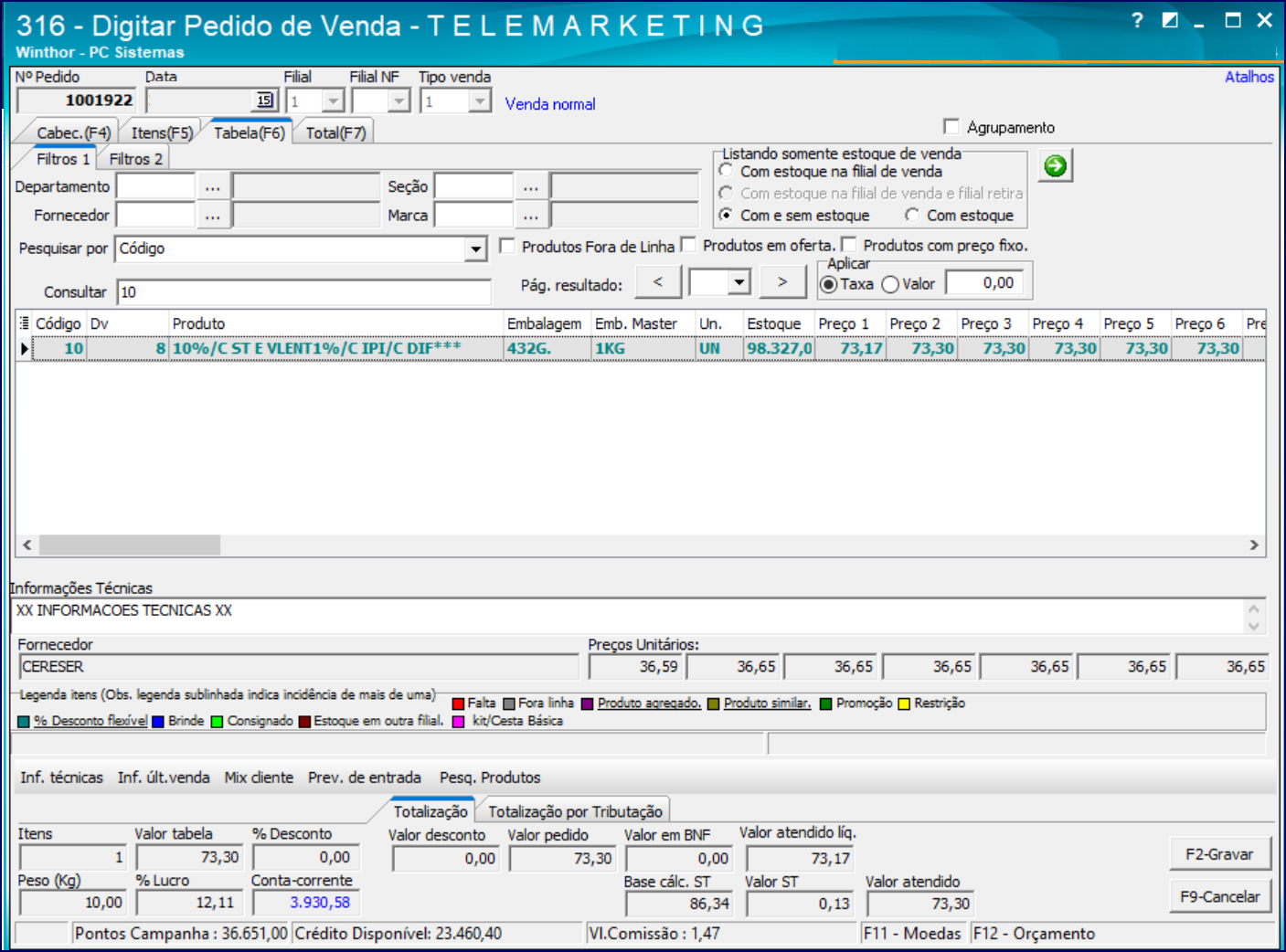Select the Totalização tab

[x=430, y=811]
